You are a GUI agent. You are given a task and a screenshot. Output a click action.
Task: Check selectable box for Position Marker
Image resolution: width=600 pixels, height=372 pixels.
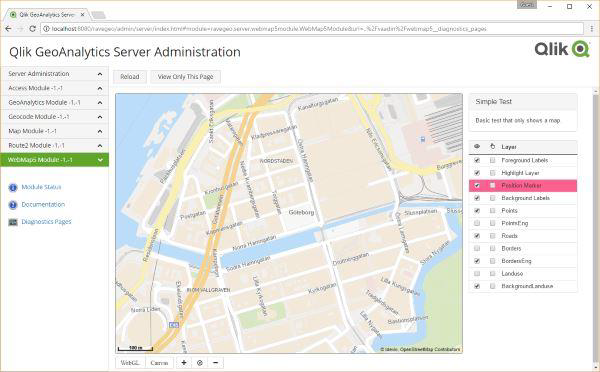pyautogui.click(x=492, y=186)
